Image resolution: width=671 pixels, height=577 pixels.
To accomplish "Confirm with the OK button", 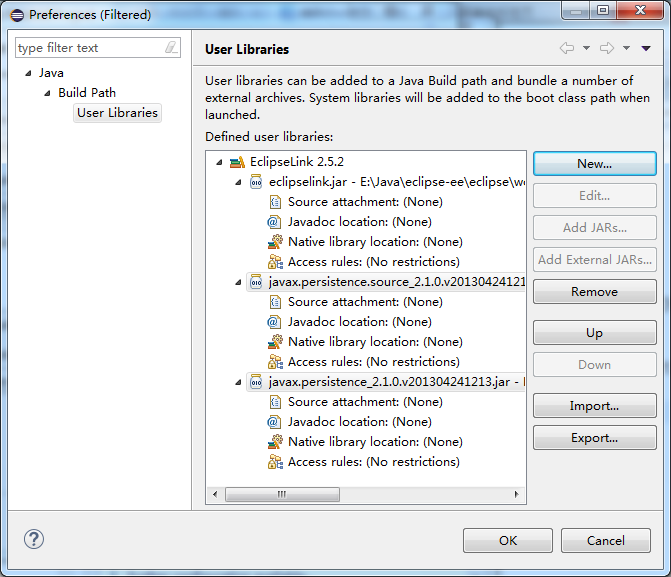I will point(508,541).
